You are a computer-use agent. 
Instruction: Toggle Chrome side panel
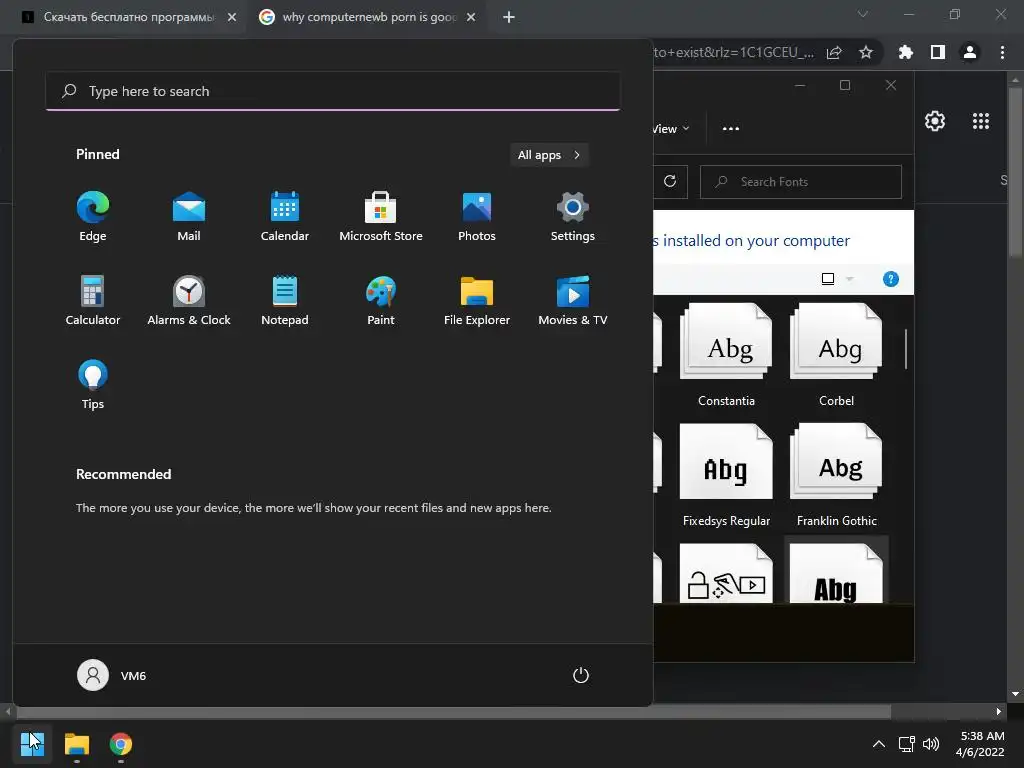point(938,52)
